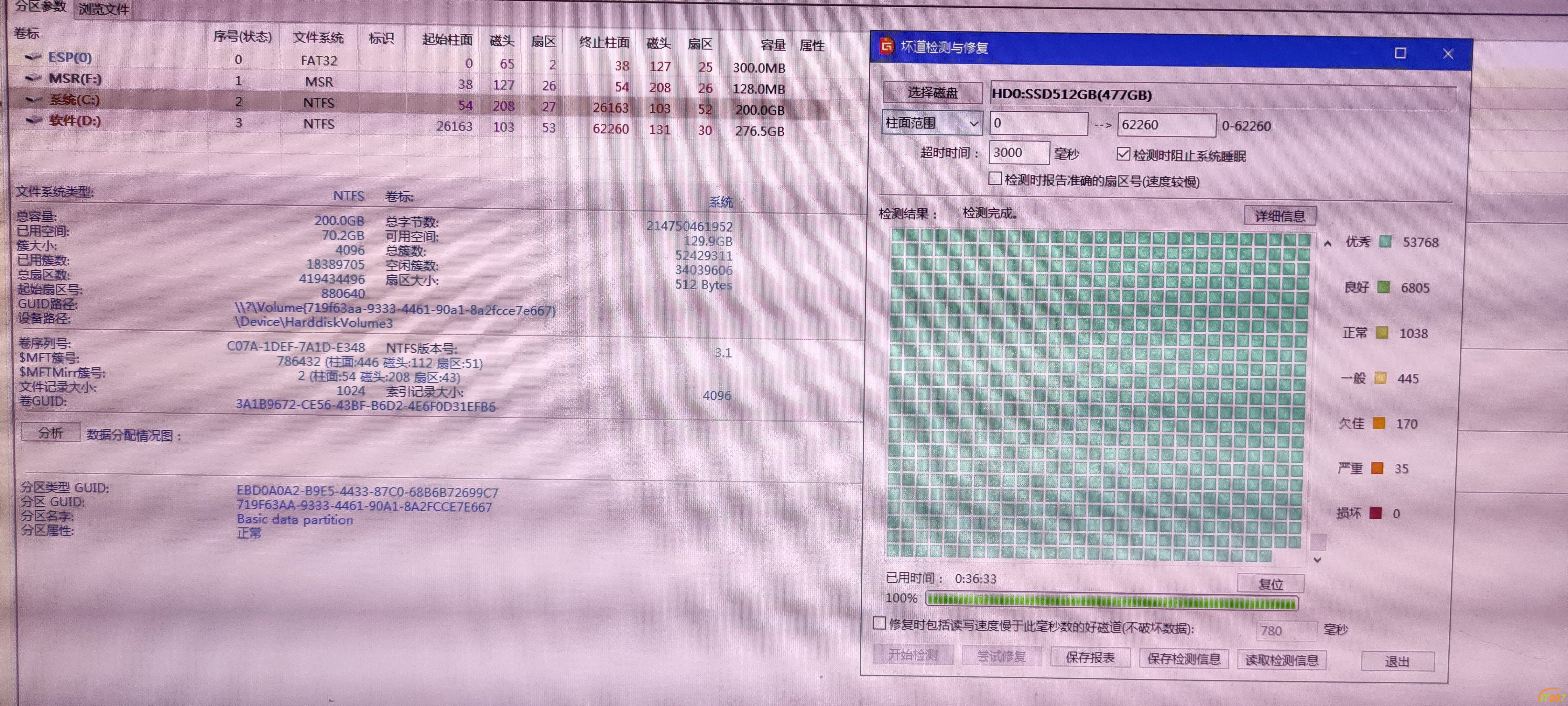
Task: Maximize the 坏道检测与修复 dialog window
Action: coord(1400,53)
